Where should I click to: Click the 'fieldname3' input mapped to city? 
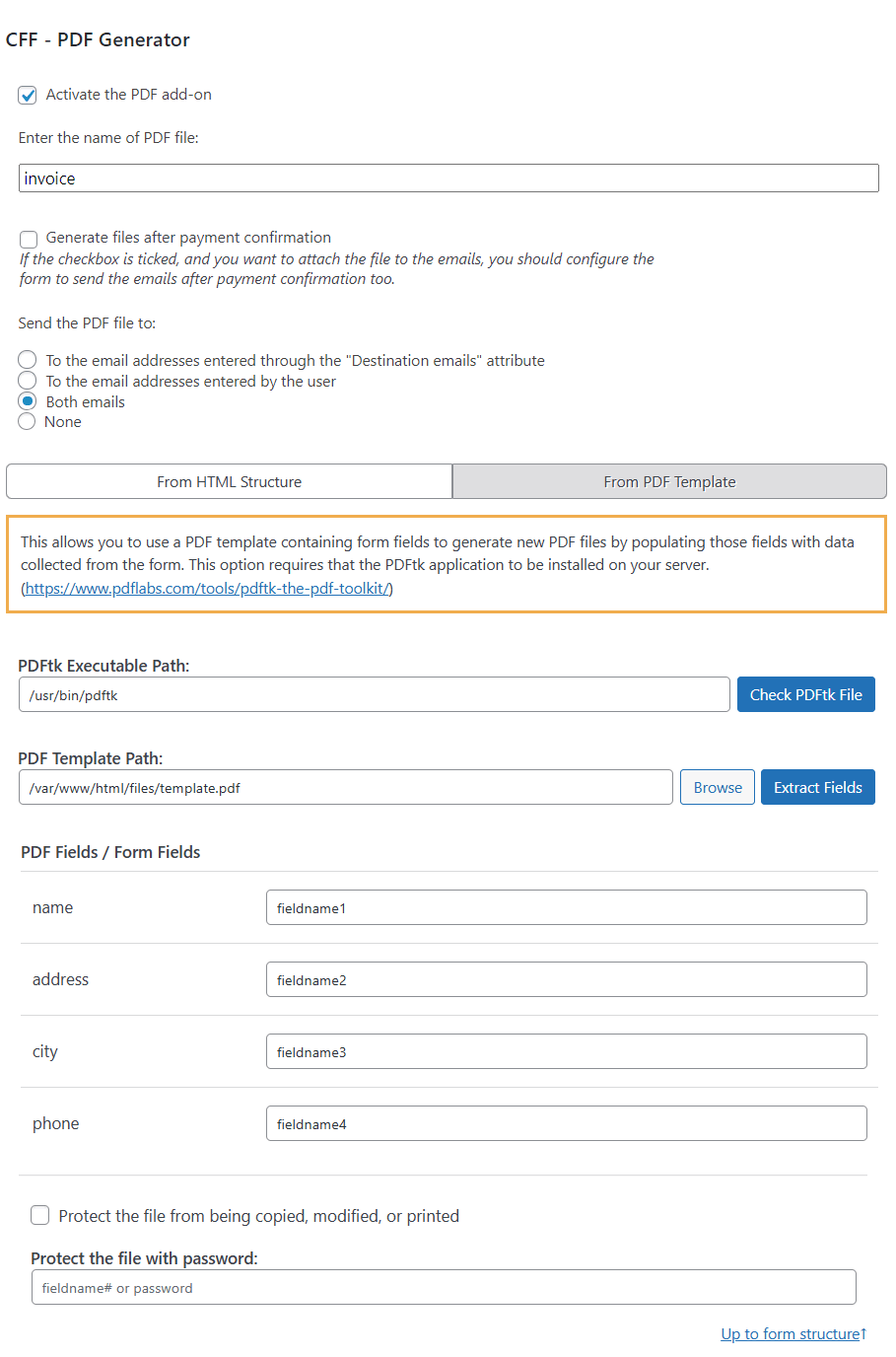565,1050
